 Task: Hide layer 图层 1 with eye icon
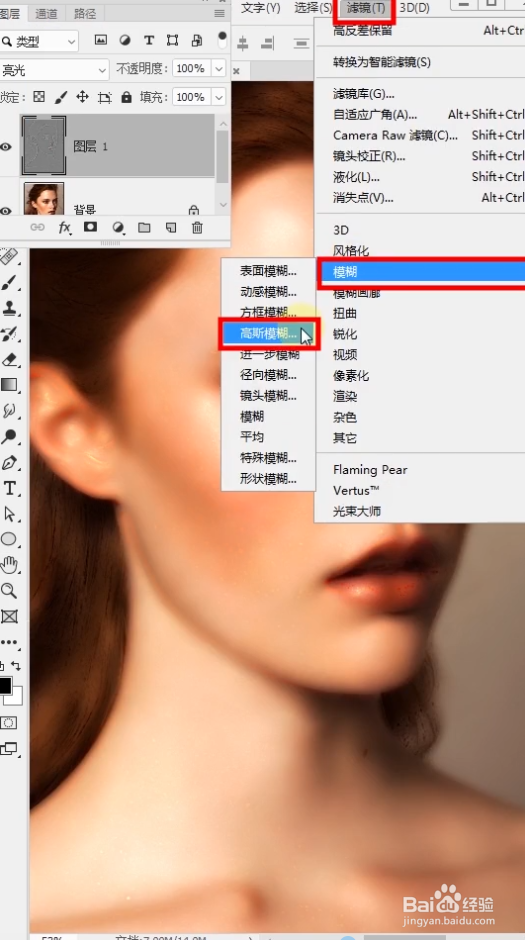[6, 146]
